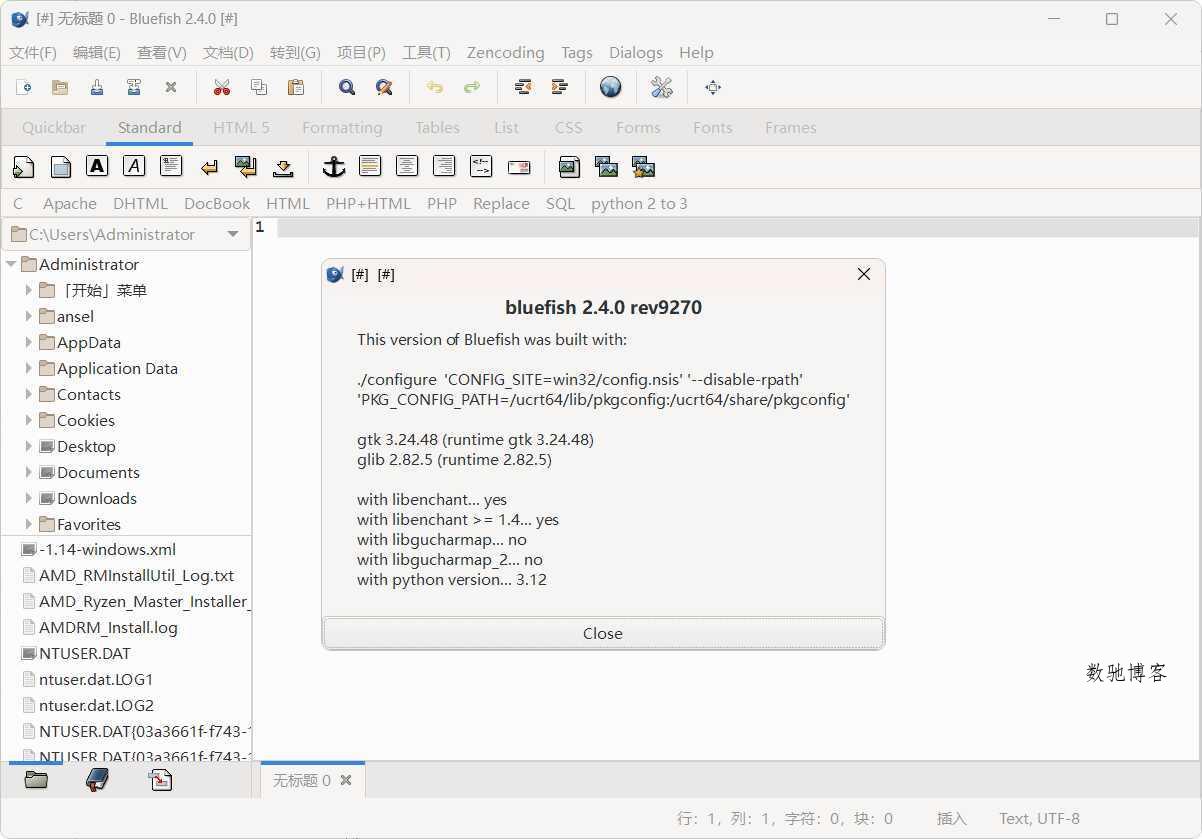The image size is (1202, 839).
Task: Insert Body tag icon
Action: point(60,167)
